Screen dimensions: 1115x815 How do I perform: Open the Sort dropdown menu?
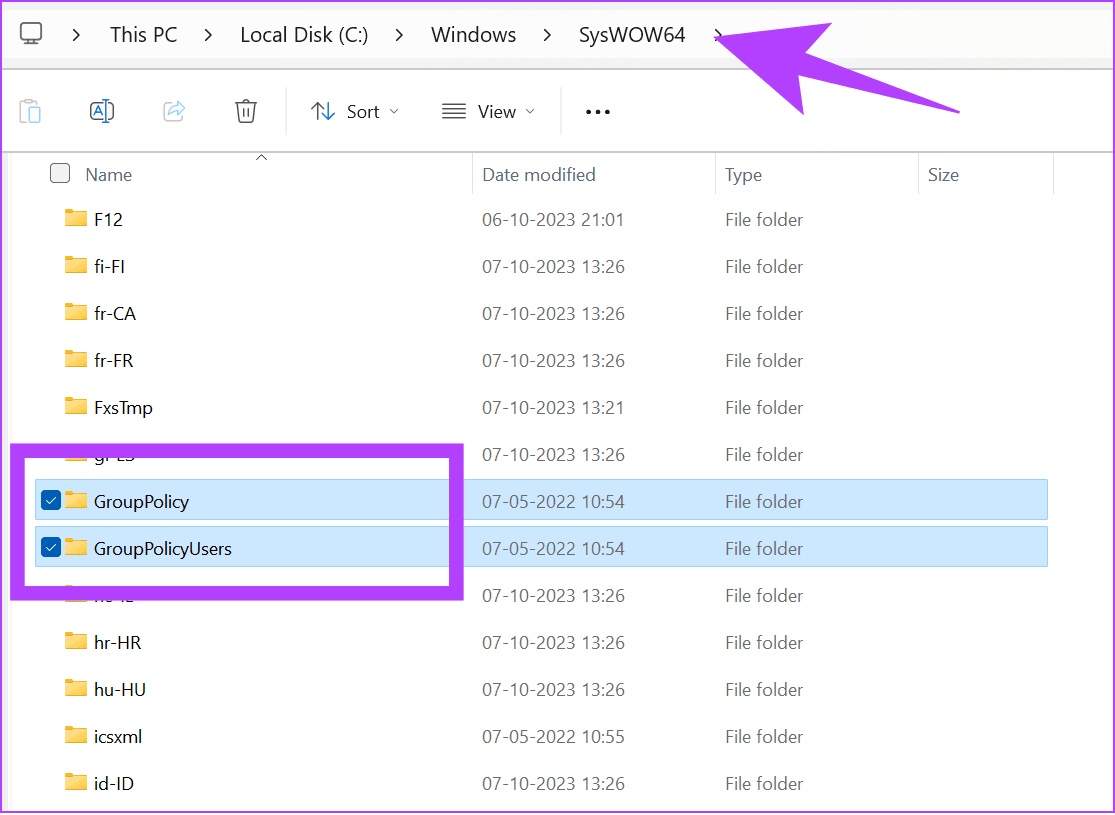click(x=354, y=112)
